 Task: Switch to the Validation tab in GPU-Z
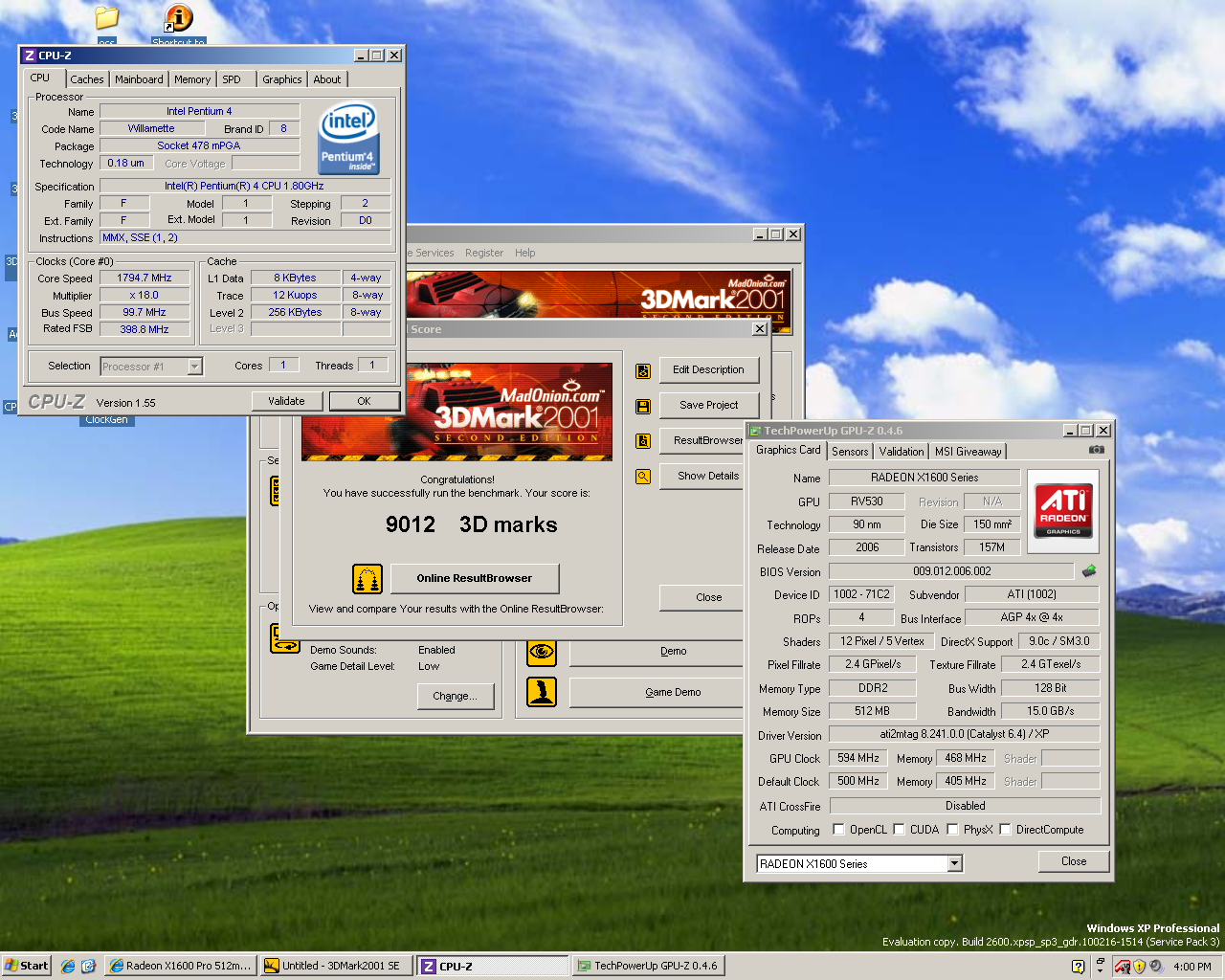(x=902, y=452)
